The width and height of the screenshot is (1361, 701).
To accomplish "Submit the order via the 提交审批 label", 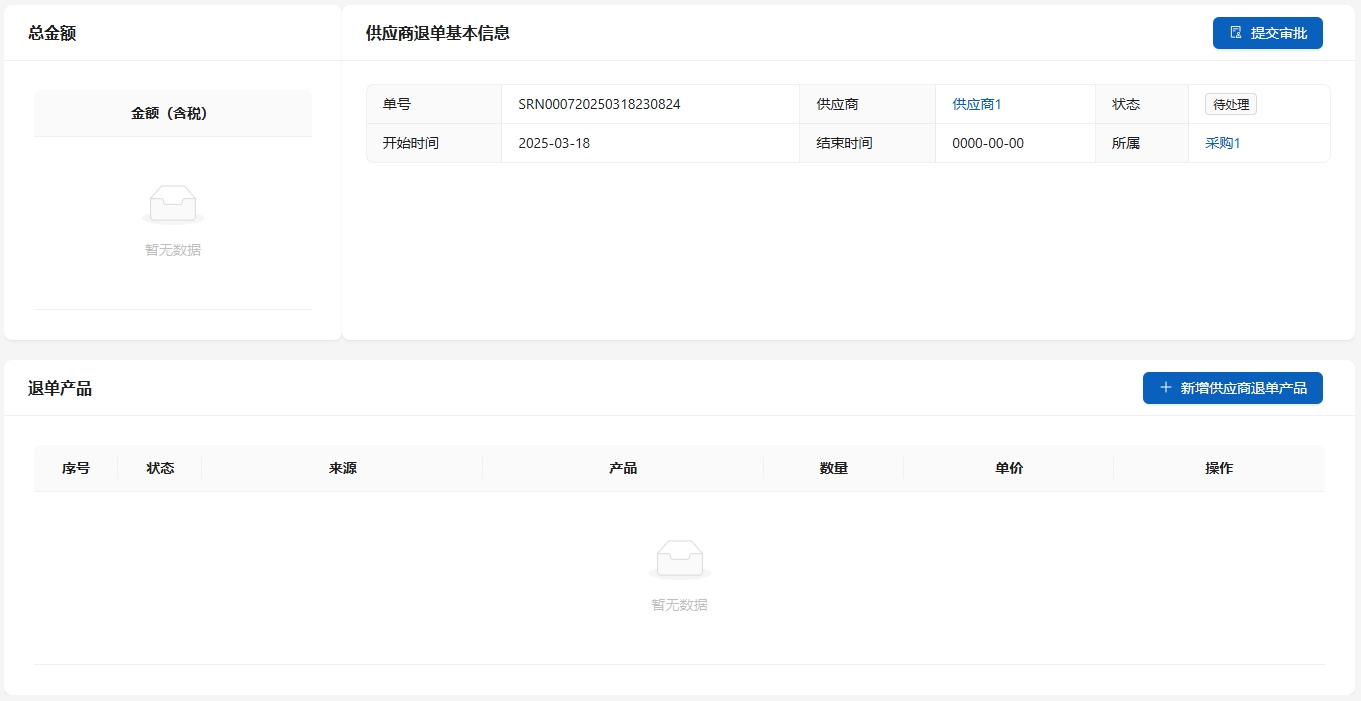I will tap(1278, 33).
